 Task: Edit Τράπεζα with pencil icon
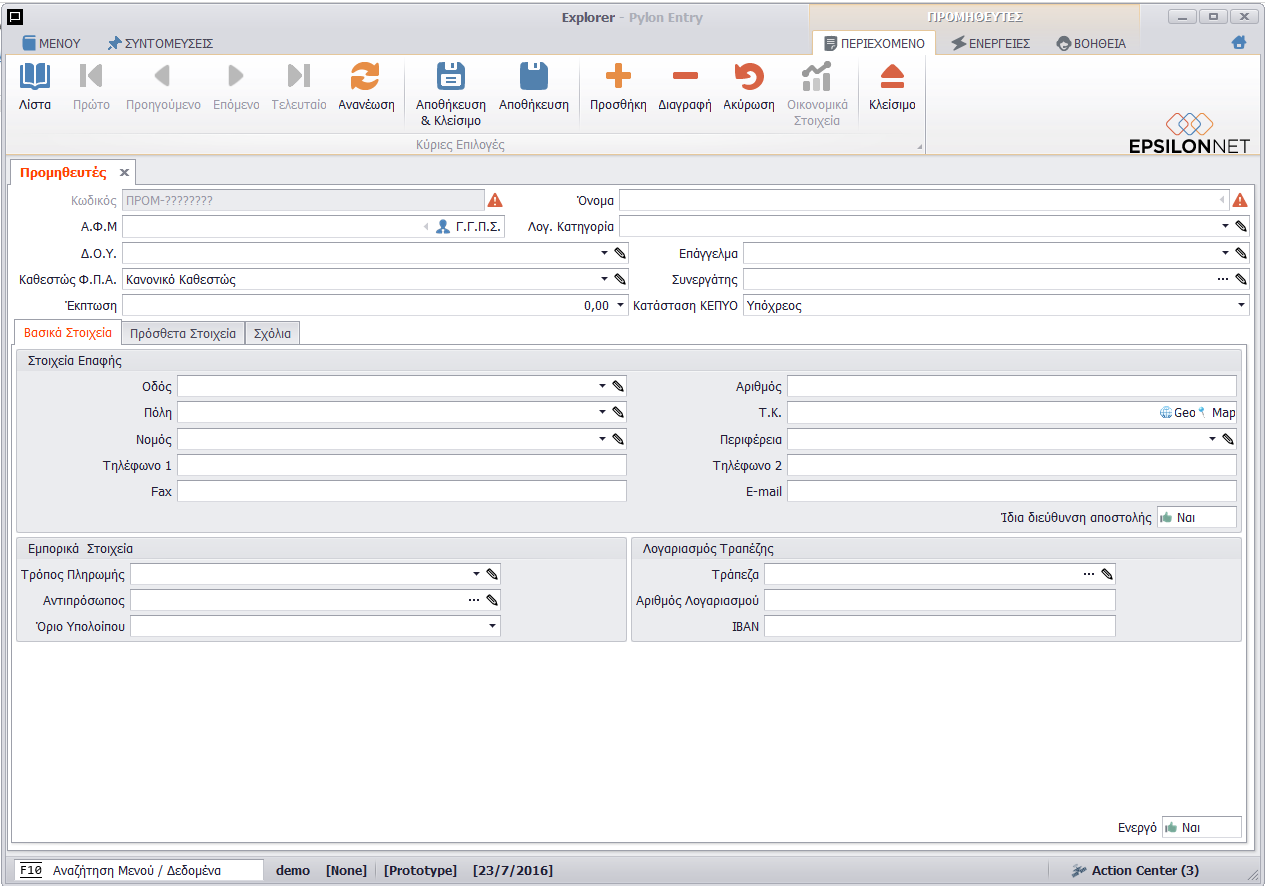(1106, 574)
